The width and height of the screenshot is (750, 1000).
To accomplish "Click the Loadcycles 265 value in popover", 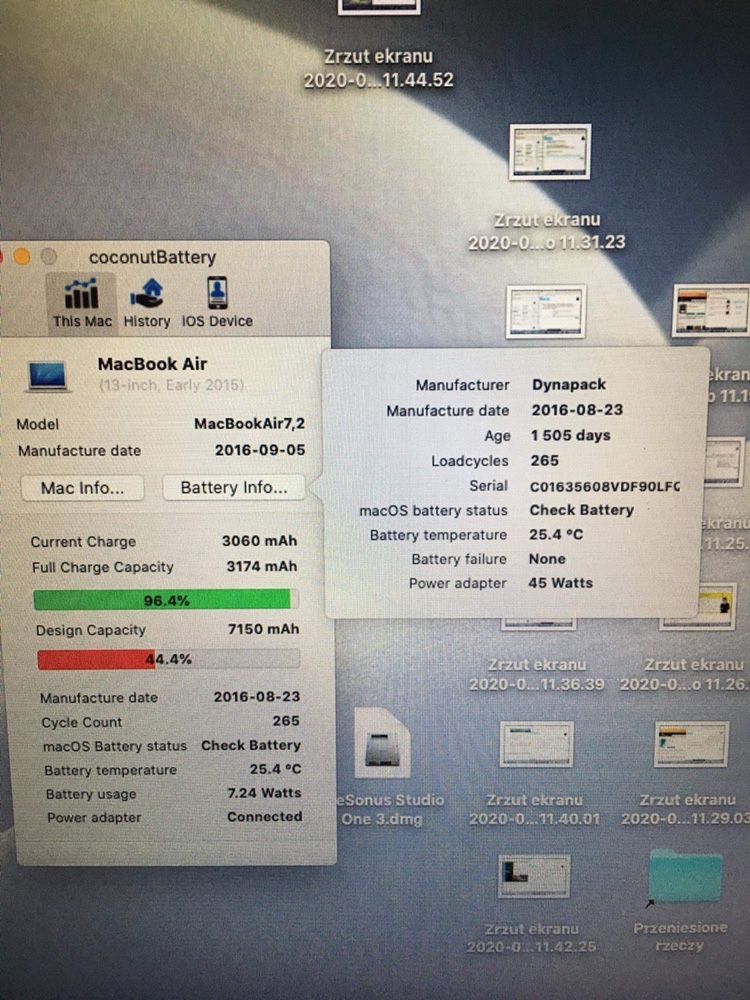I will point(545,460).
